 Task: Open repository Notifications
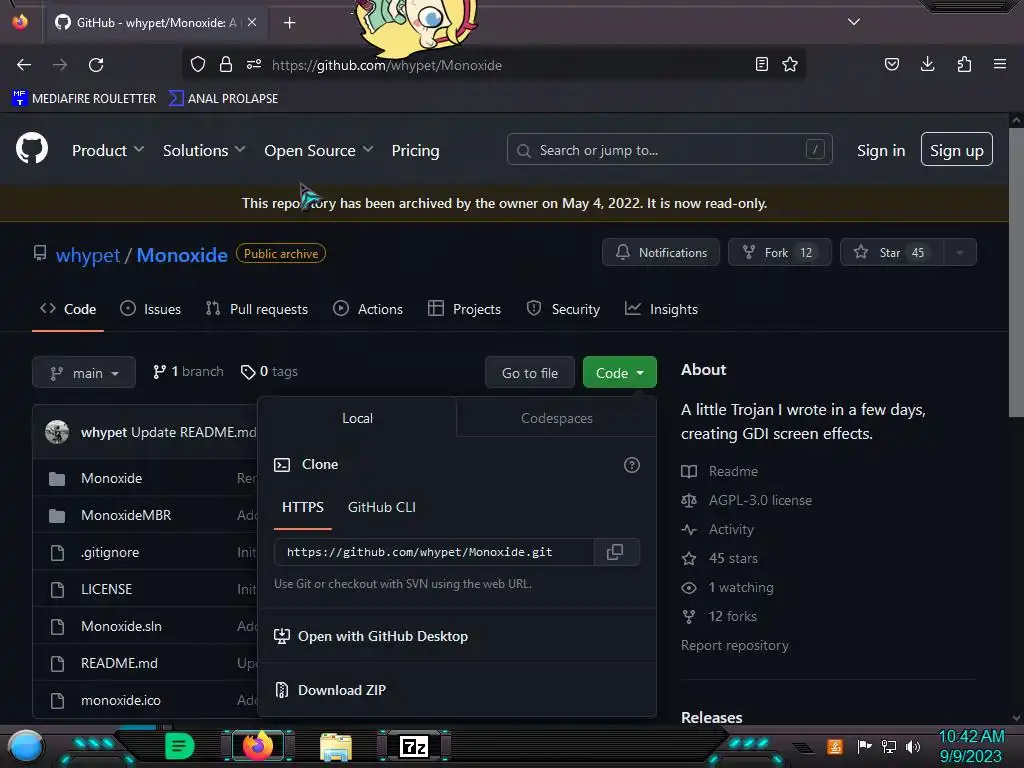click(x=661, y=252)
